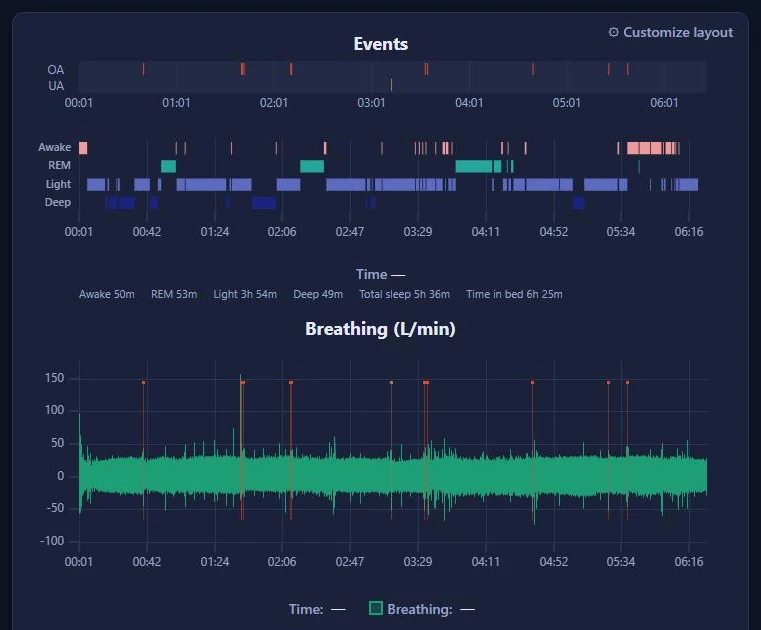Toggle the Breathing legend swatch
761x630 pixels.
[x=376, y=608]
